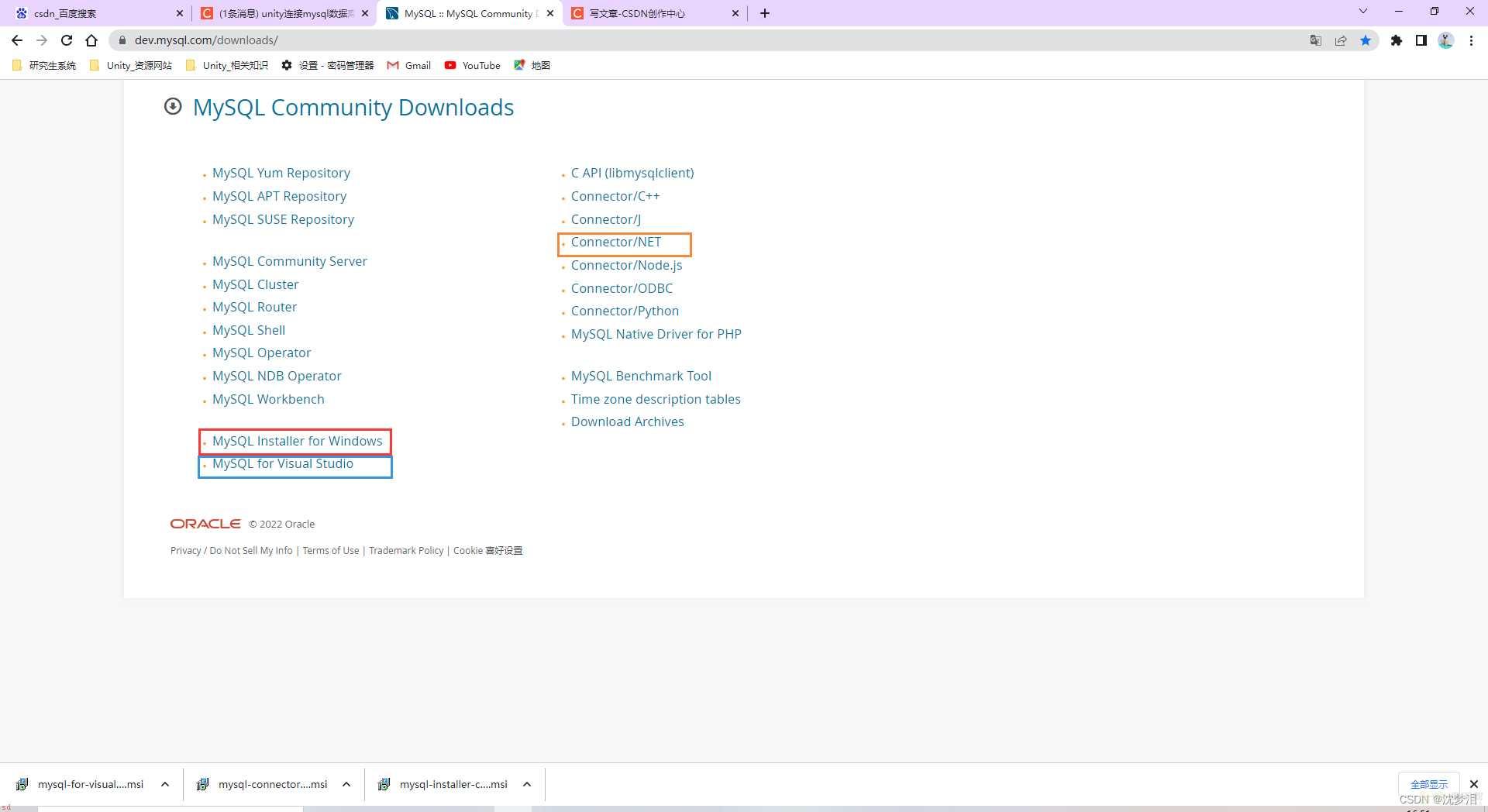1488x812 pixels.
Task: Go back with the browser back arrow
Action: (x=17, y=40)
